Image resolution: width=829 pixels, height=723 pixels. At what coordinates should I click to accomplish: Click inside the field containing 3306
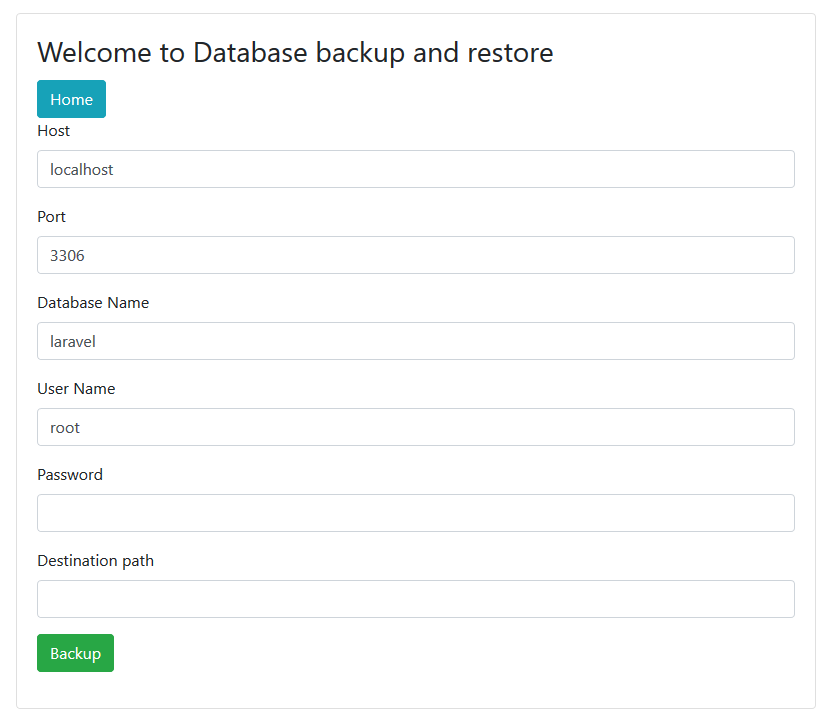(415, 255)
